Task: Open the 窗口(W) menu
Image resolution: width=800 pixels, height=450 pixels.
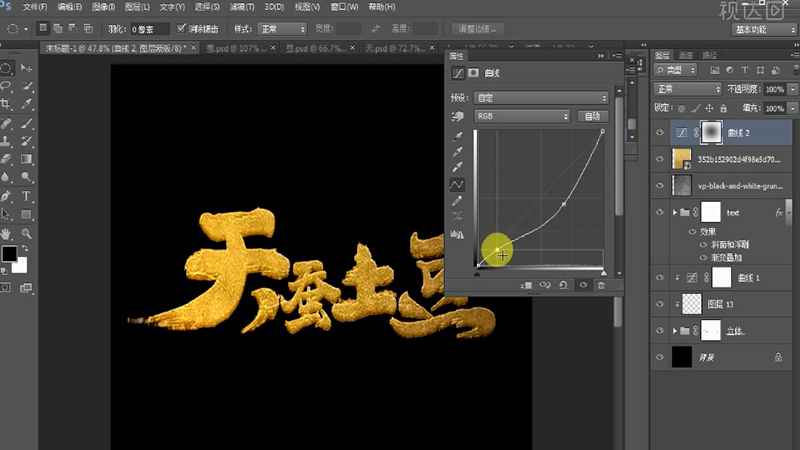Action: pyautogui.click(x=344, y=7)
